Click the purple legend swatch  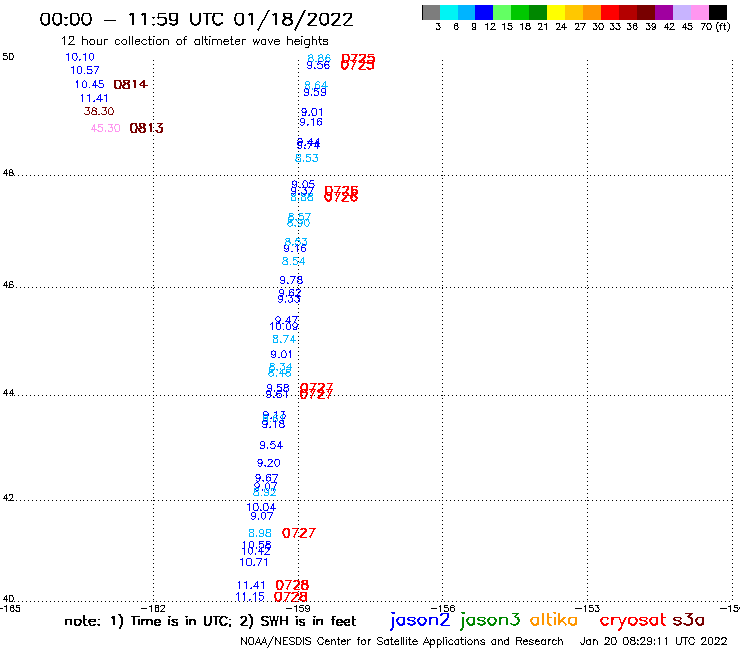tap(664, 12)
